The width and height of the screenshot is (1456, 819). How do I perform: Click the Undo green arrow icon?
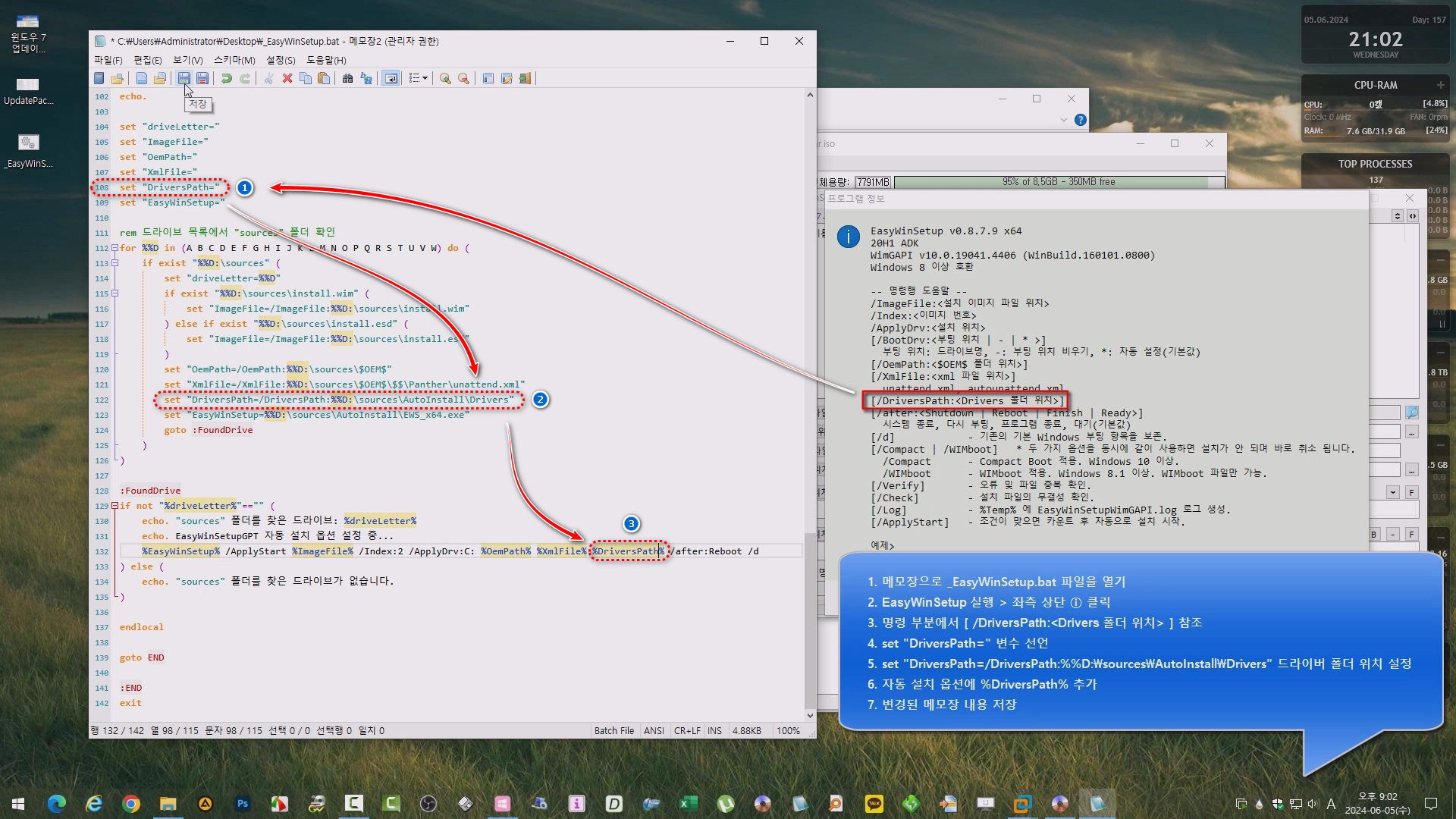click(x=226, y=78)
